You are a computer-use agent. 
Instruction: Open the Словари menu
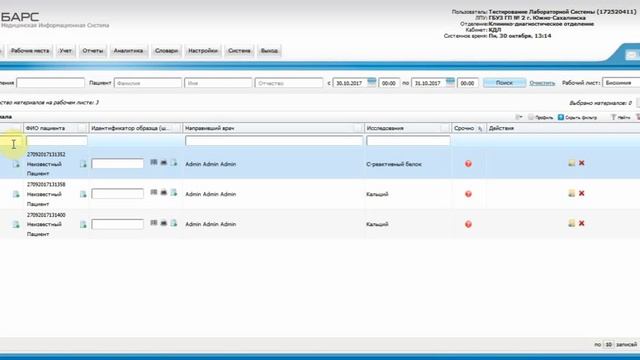tap(166, 51)
